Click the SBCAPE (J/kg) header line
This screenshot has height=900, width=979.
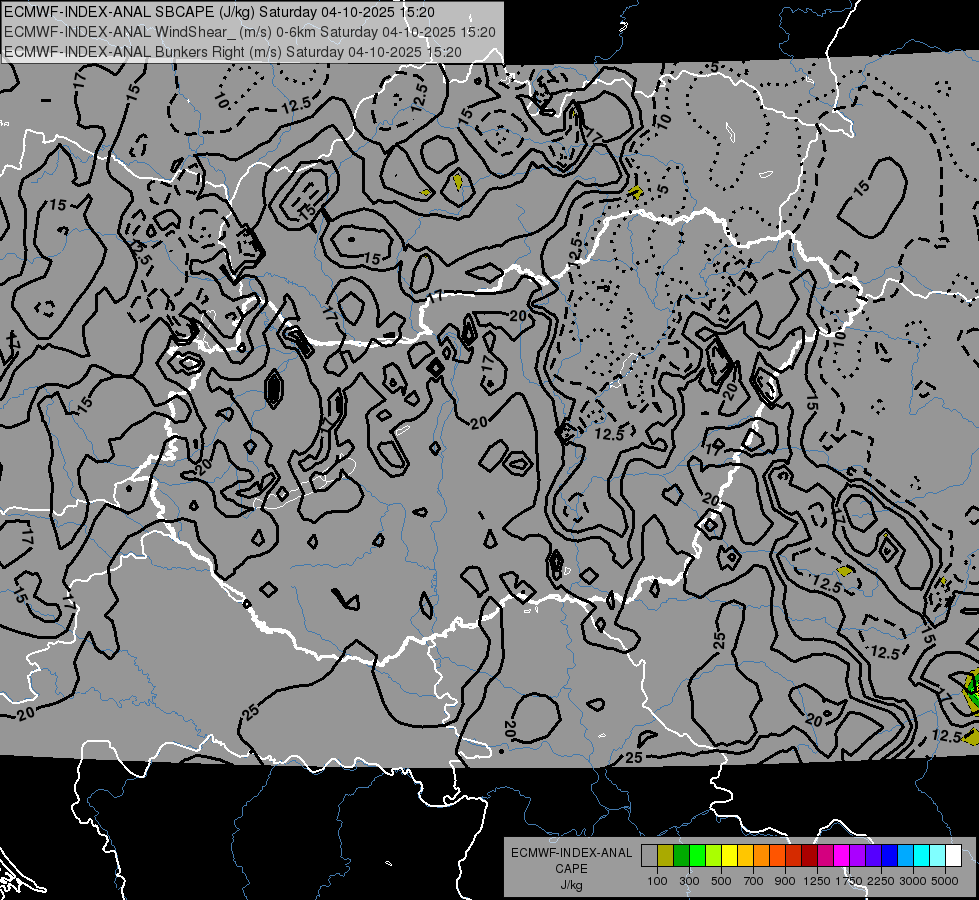point(219,12)
